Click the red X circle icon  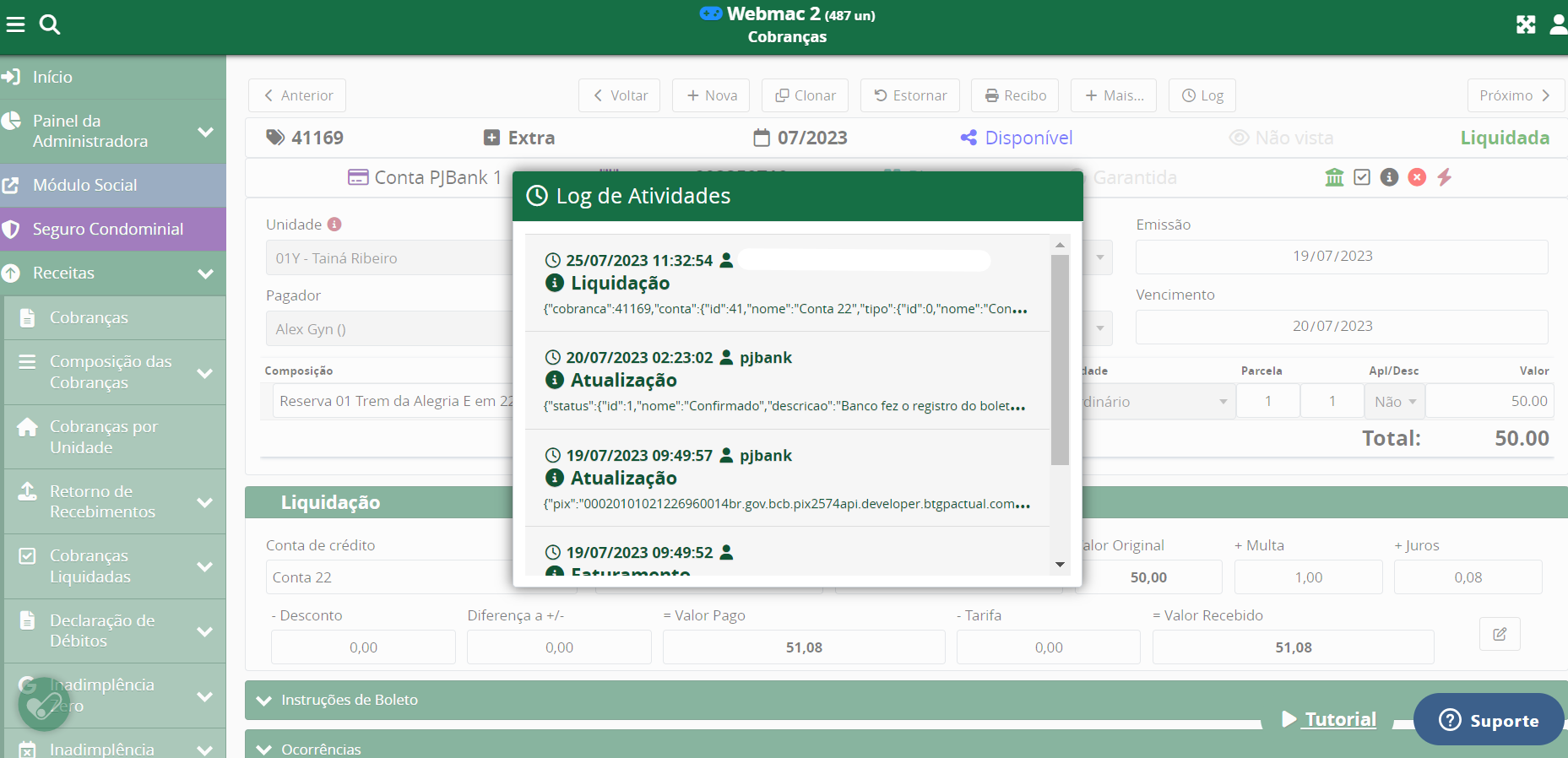[1417, 177]
